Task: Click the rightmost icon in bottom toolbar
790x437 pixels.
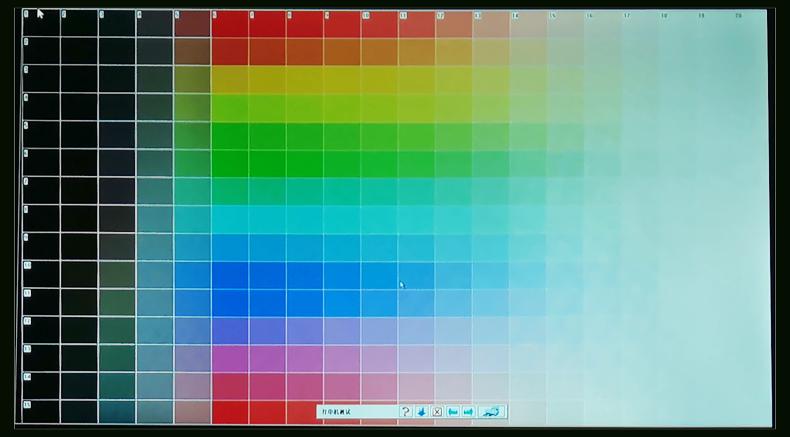Action: [x=491, y=411]
